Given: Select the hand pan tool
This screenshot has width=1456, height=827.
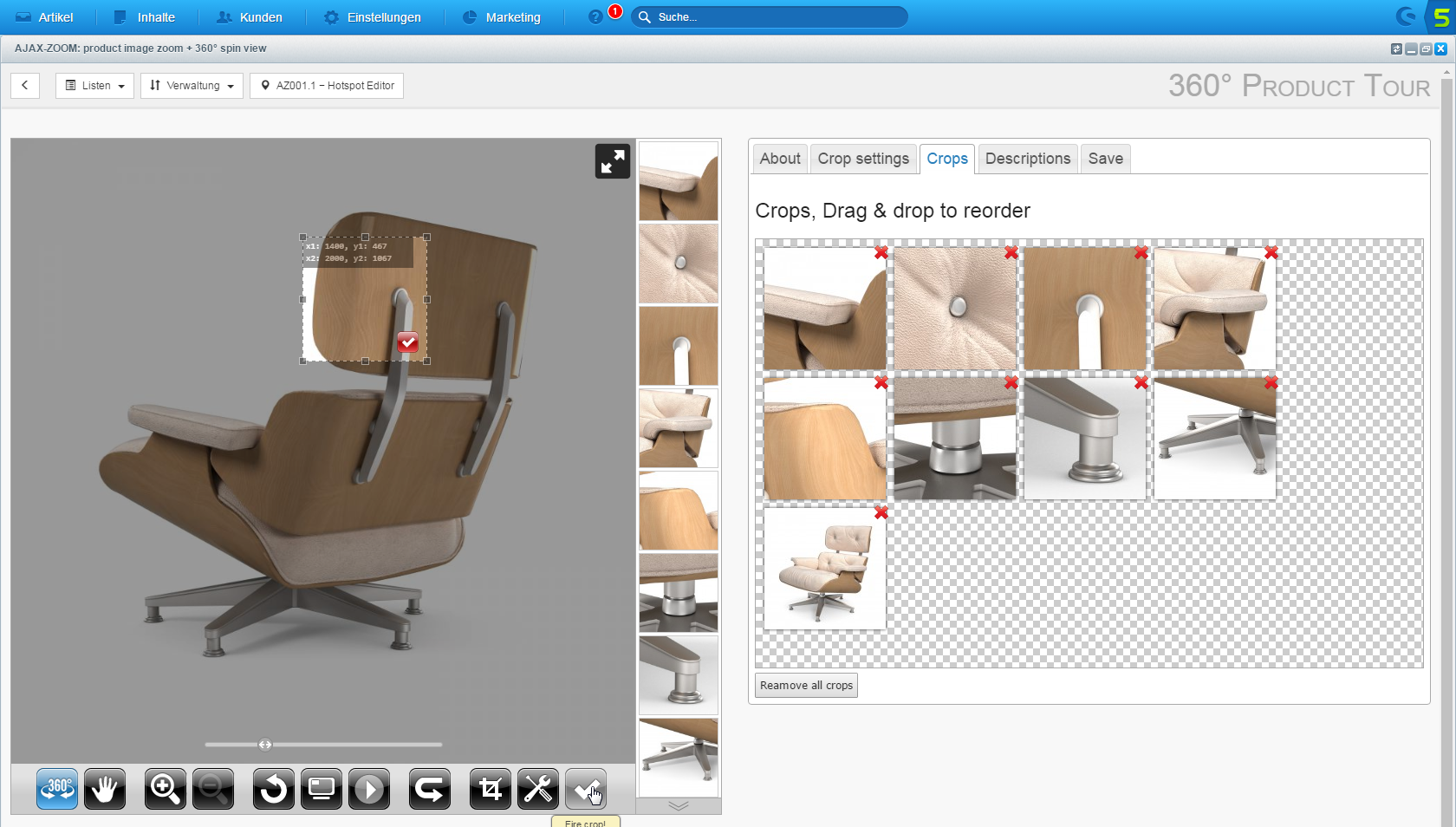Looking at the screenshot, I should [x=105, y=789].
